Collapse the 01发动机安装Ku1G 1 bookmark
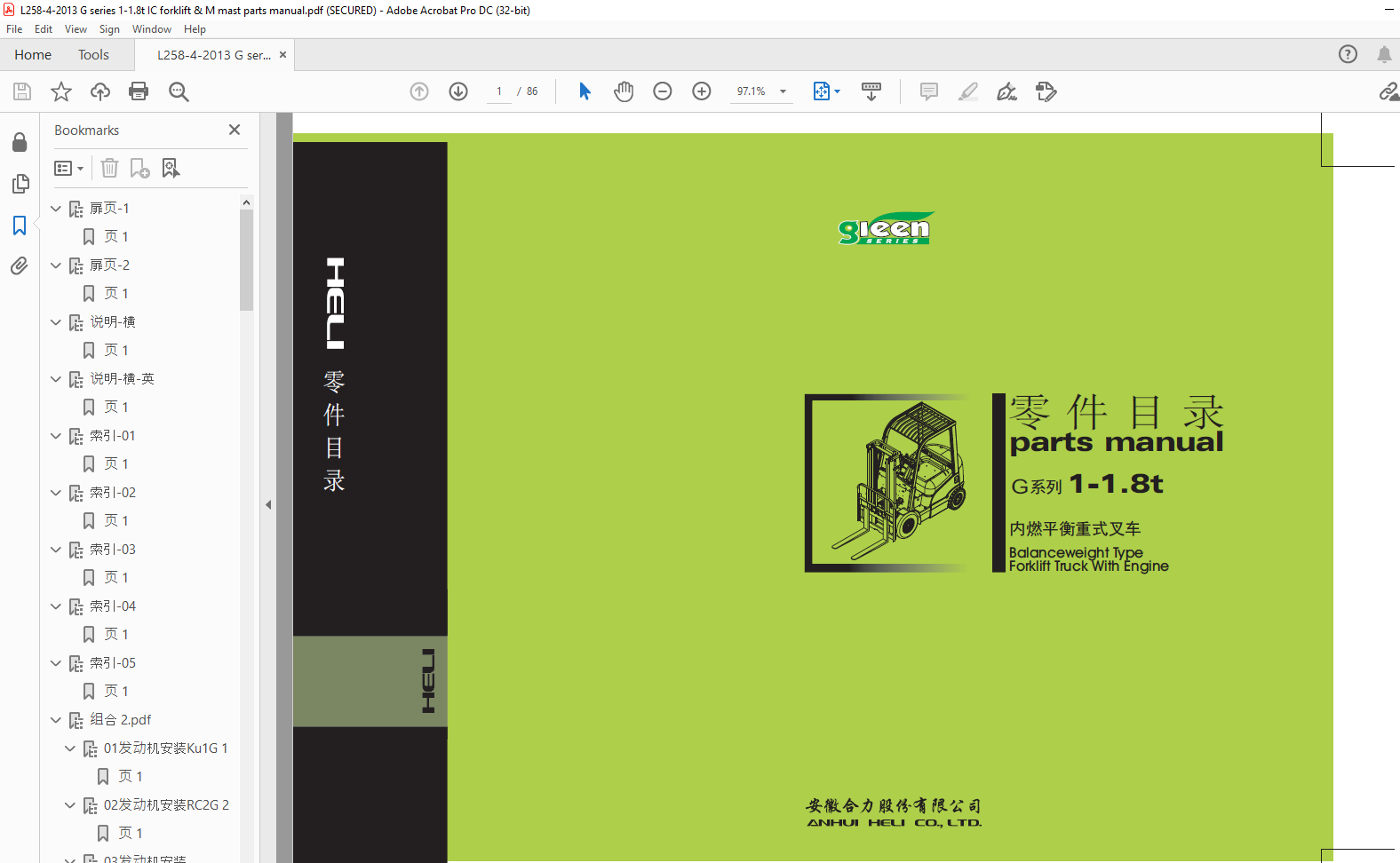The image size is (1400, 863). click(70, 748)
